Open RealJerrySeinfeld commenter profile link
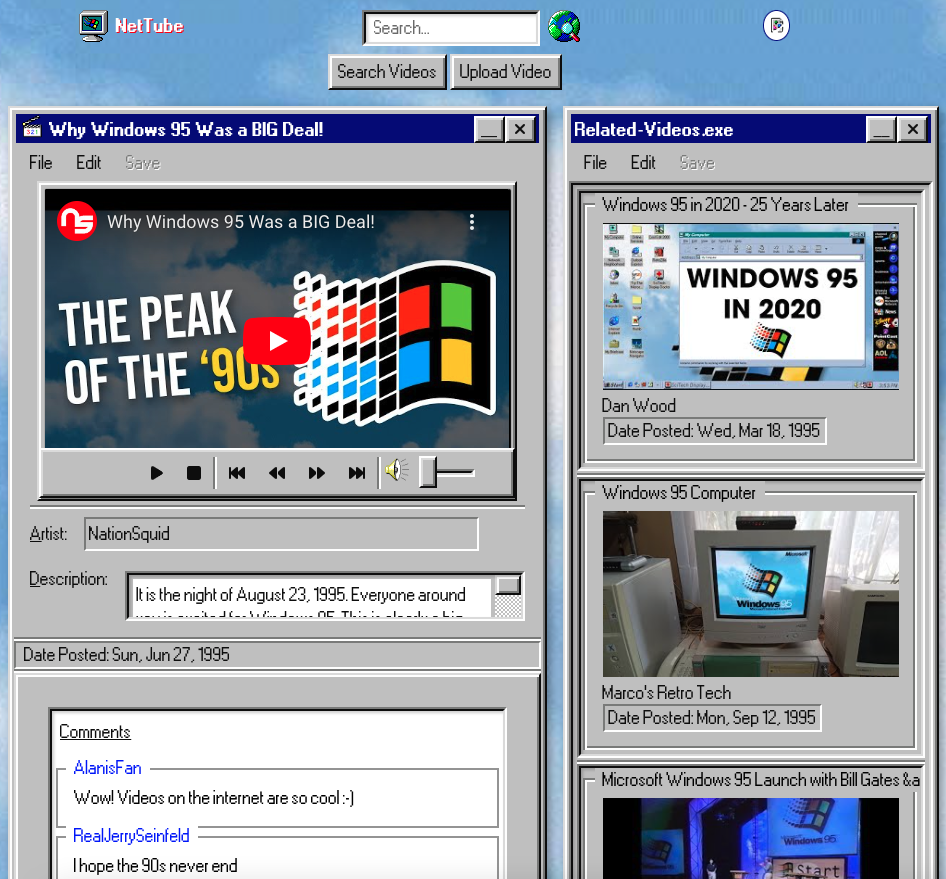This screenshot has height=879, width=946. tap(132, 836)
